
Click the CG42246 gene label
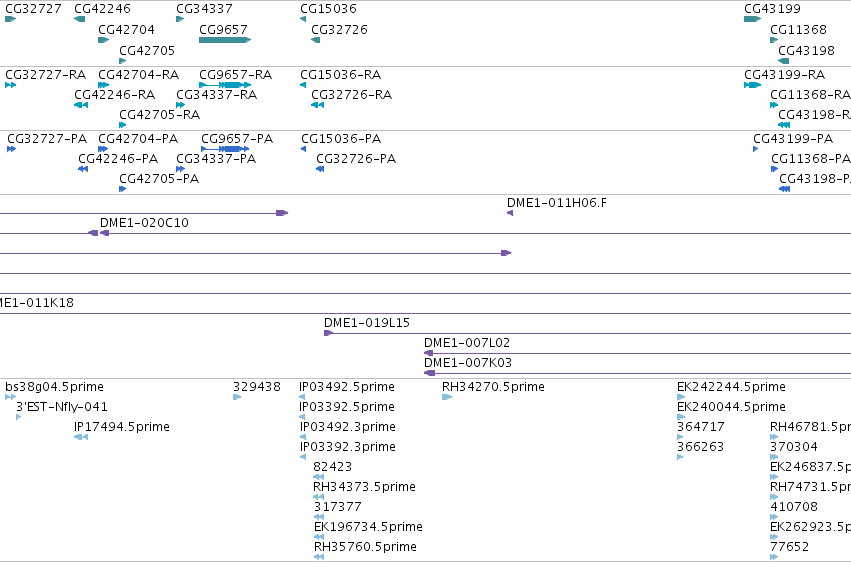[102, 9]
